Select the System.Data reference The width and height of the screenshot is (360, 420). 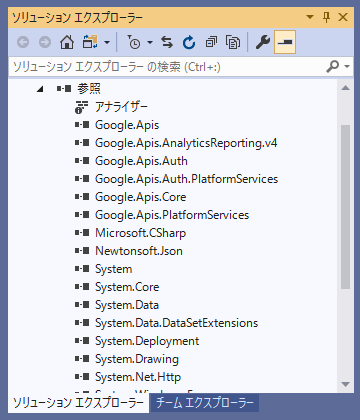click(x=127, y=305)
